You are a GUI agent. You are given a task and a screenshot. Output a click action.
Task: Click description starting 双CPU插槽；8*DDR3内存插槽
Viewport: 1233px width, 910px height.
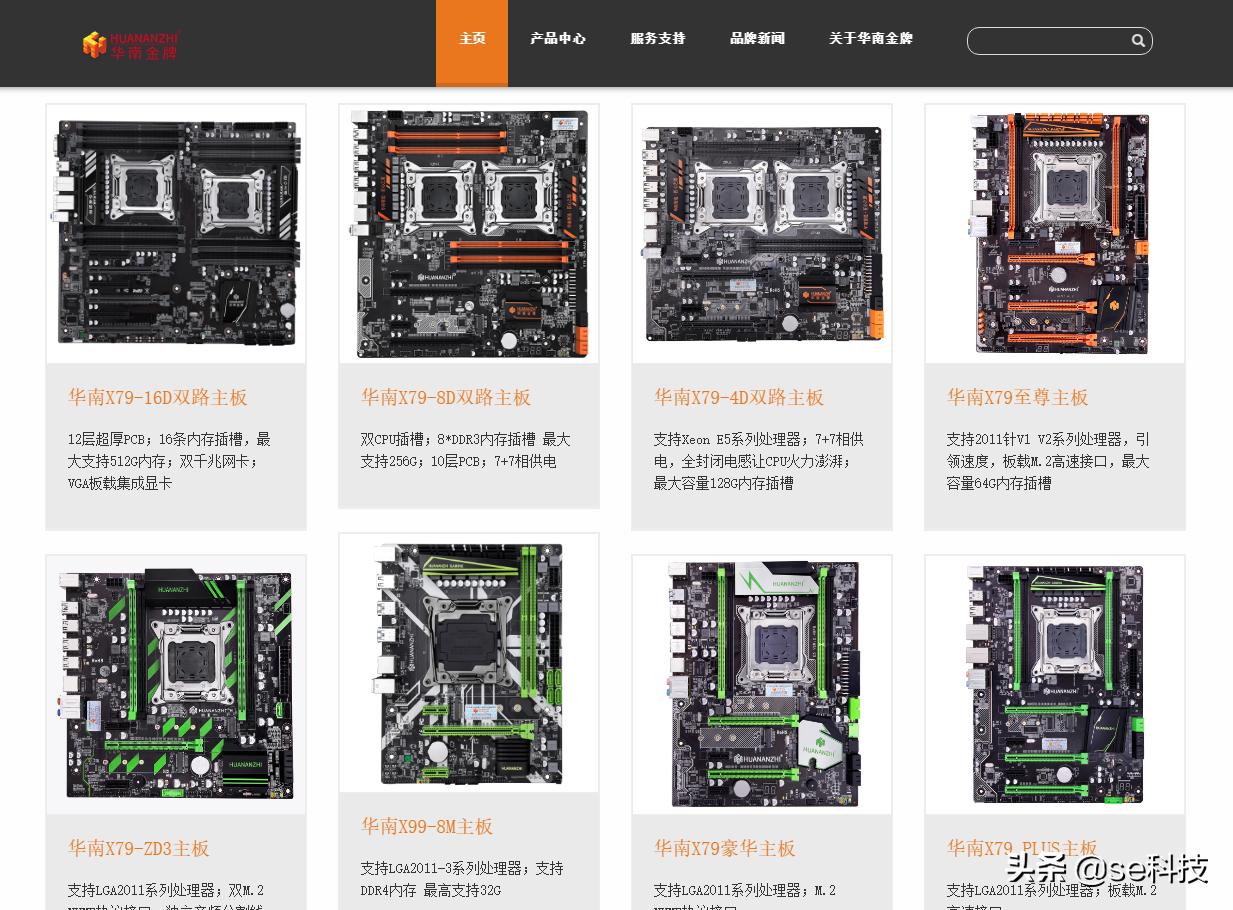[466, 450]
